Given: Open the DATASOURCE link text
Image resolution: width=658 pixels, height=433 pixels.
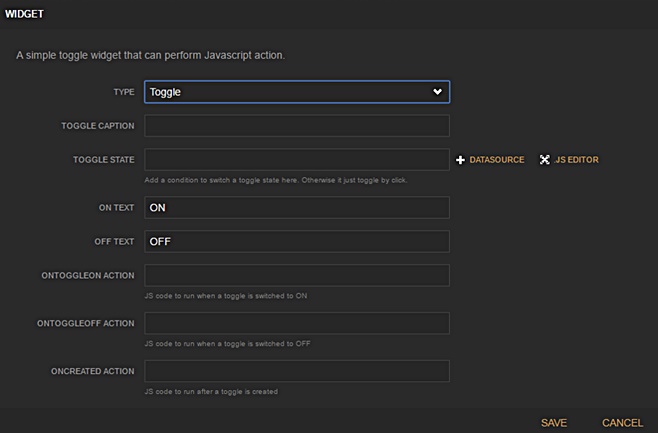Looking at the screenshot, I should coord(497,160).
